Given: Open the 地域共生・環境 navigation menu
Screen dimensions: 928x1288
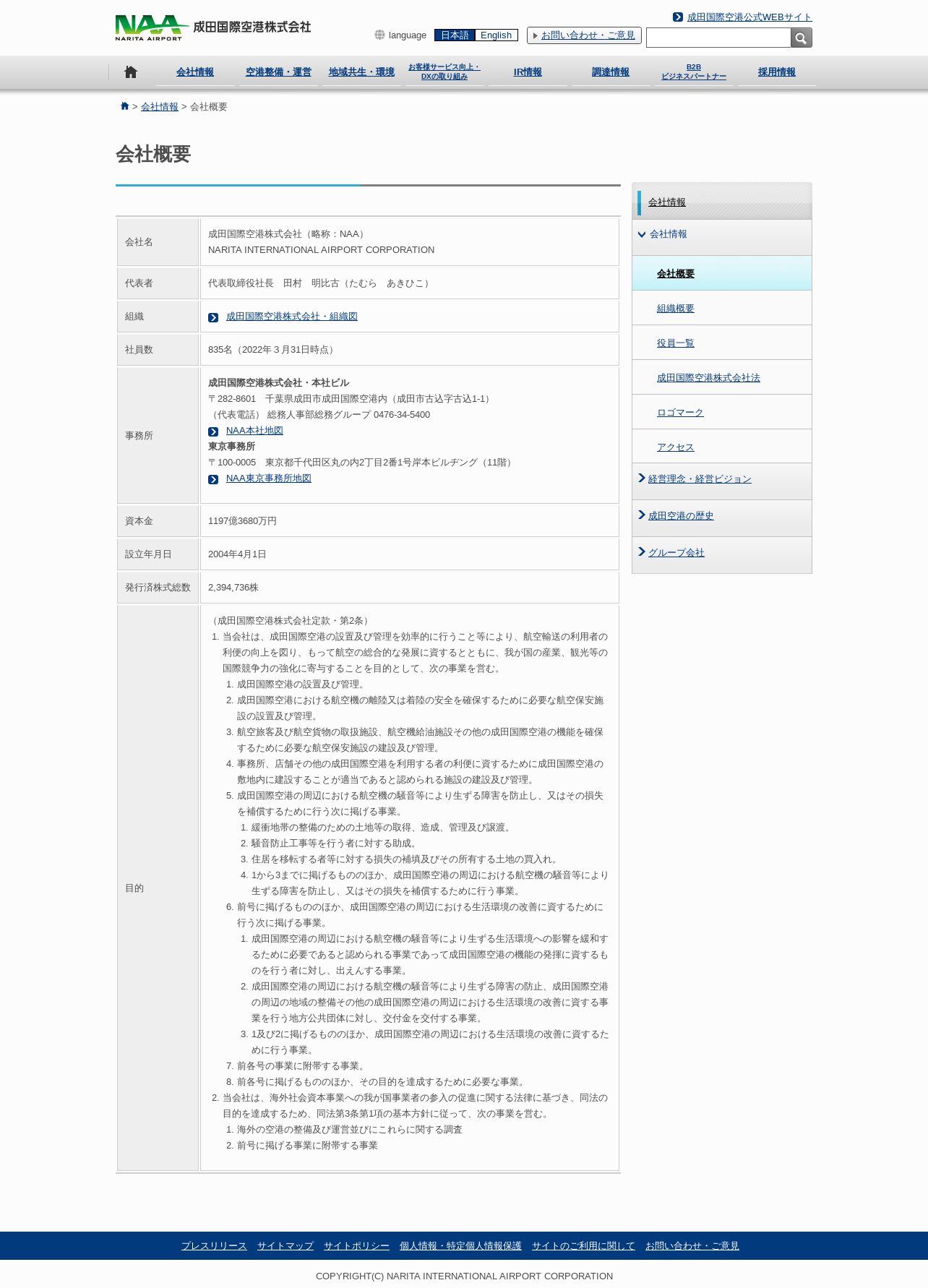Looking at the screenshot, I should [361, 72].
